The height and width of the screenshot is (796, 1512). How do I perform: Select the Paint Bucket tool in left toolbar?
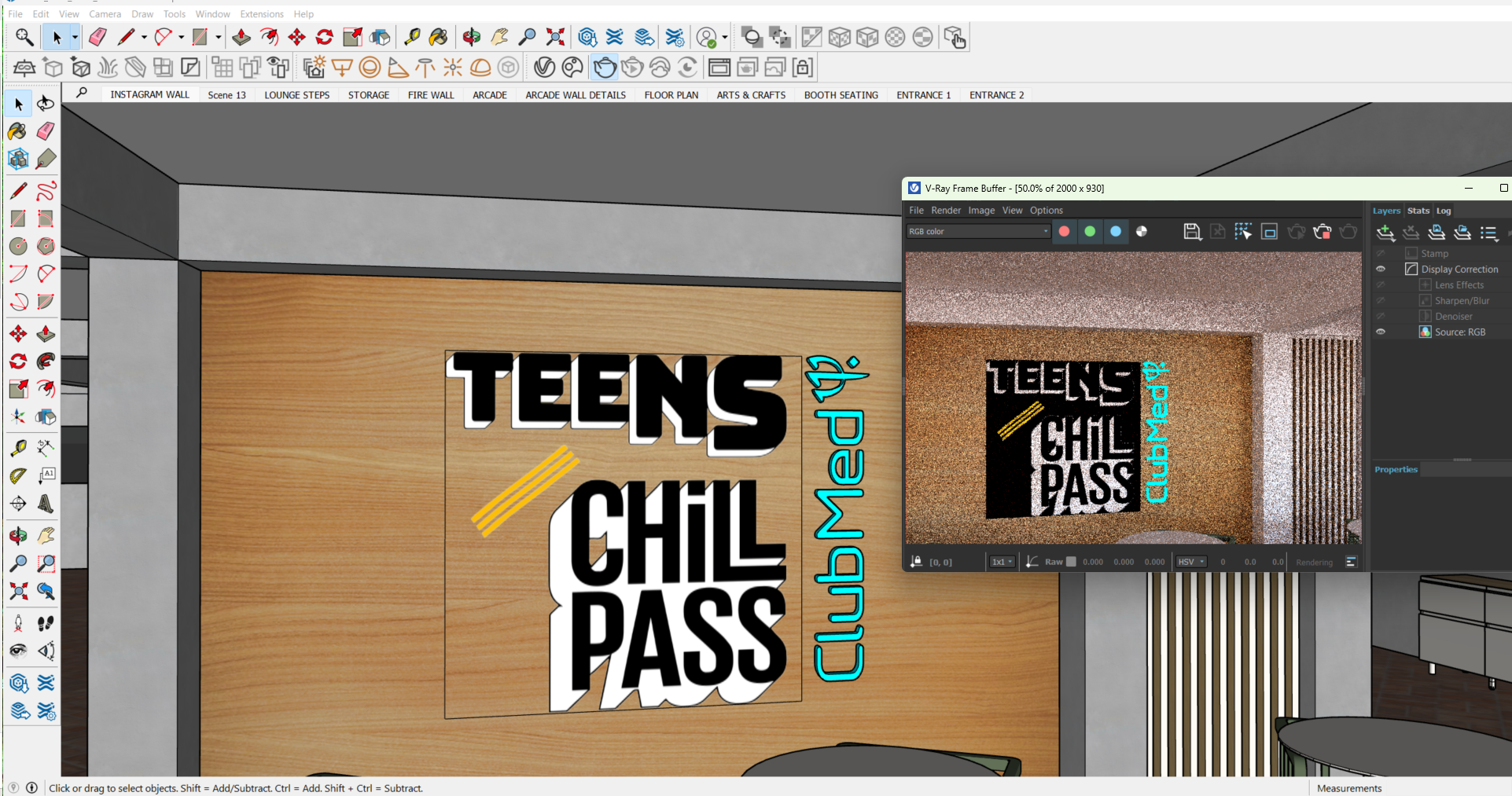click(18, 131)
